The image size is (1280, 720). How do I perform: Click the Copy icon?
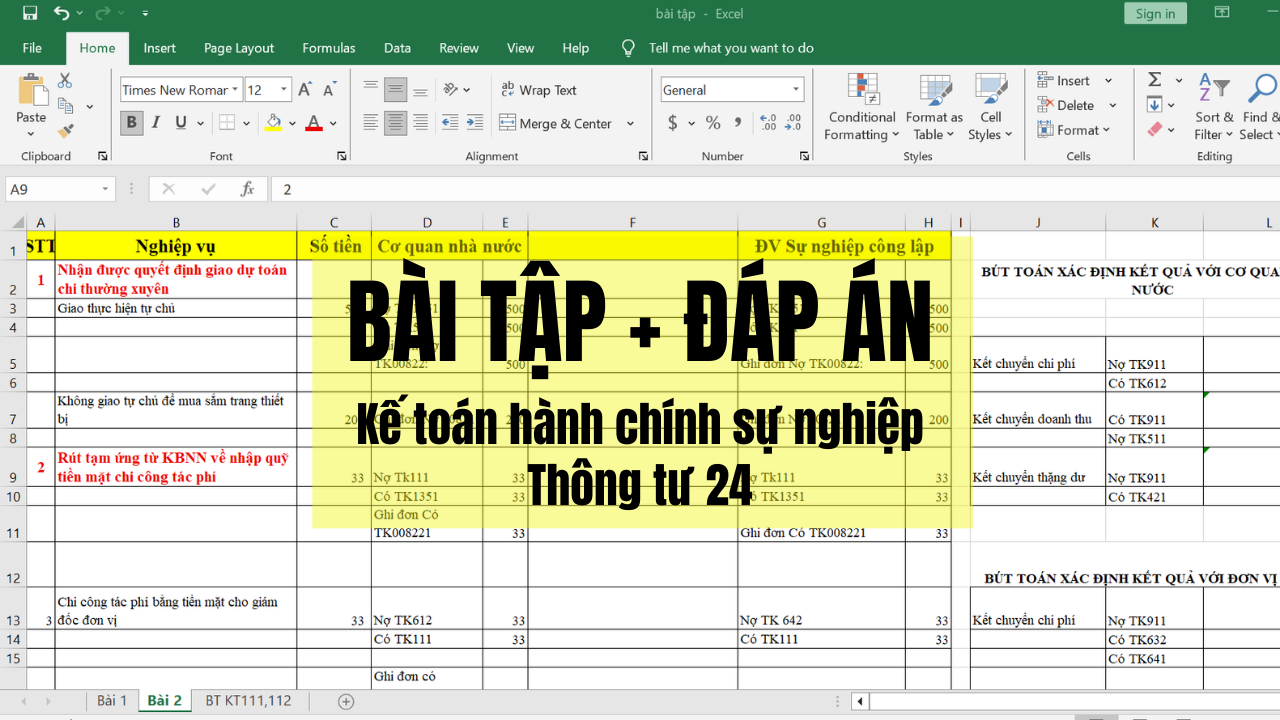pos(67,106)
